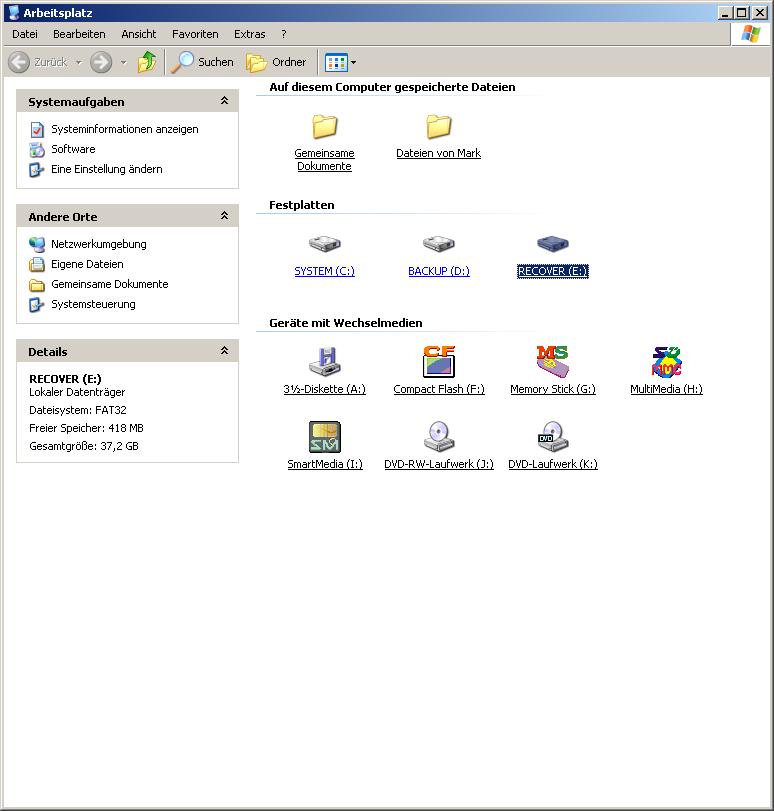This screenshot has width=774, height=811.
Task: Select the SmartMedia (I:) card icon
Action: click(x=325, y=437)
